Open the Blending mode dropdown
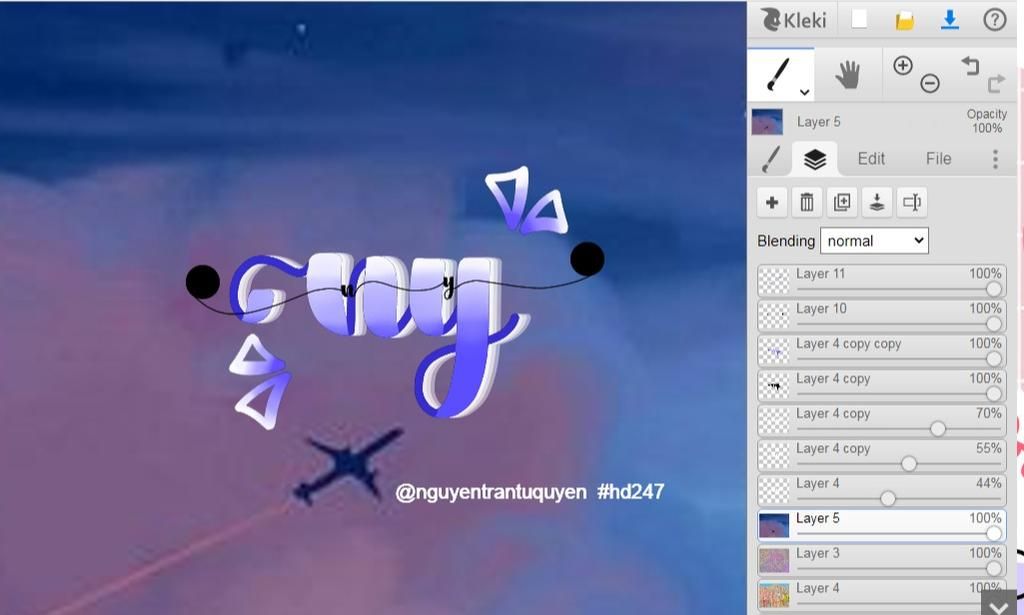 coord(874,241)
